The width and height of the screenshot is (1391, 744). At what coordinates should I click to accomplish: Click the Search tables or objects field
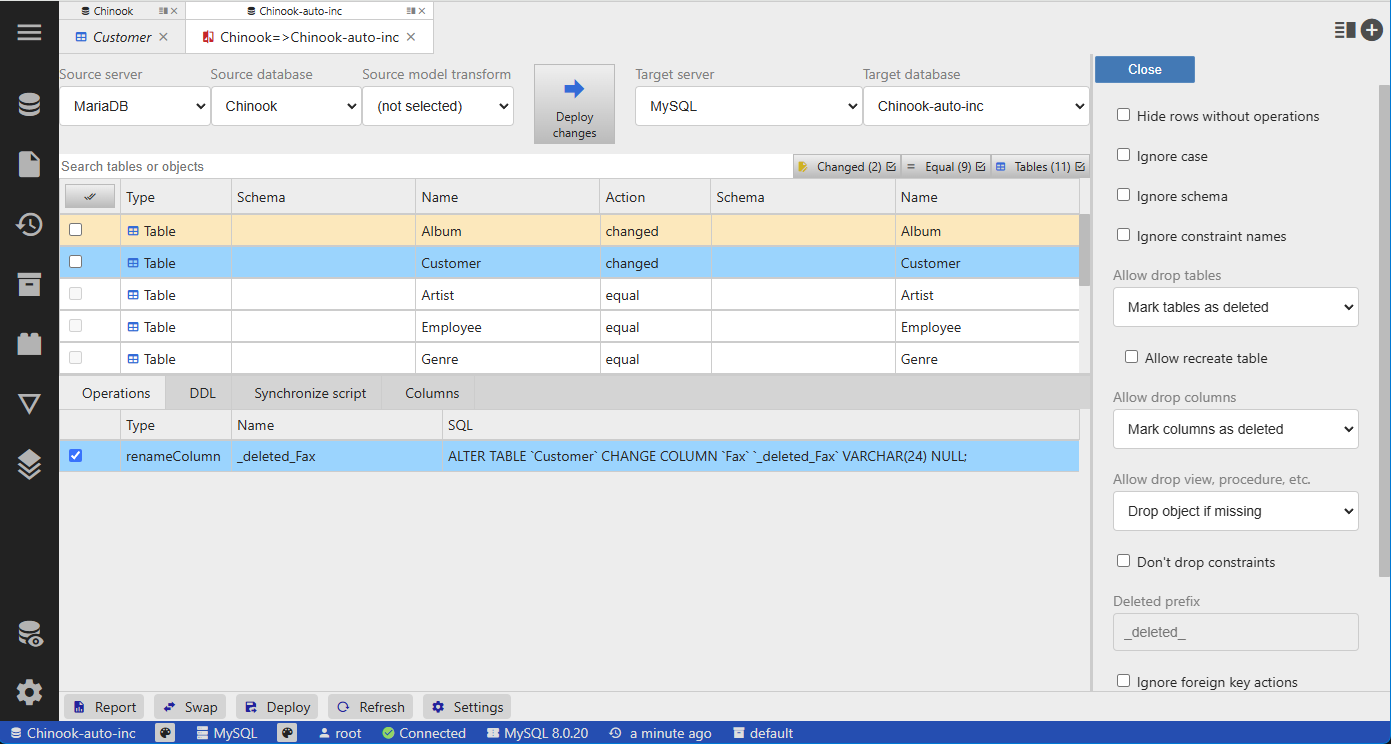pyautogui.click(x=425, y=166)
